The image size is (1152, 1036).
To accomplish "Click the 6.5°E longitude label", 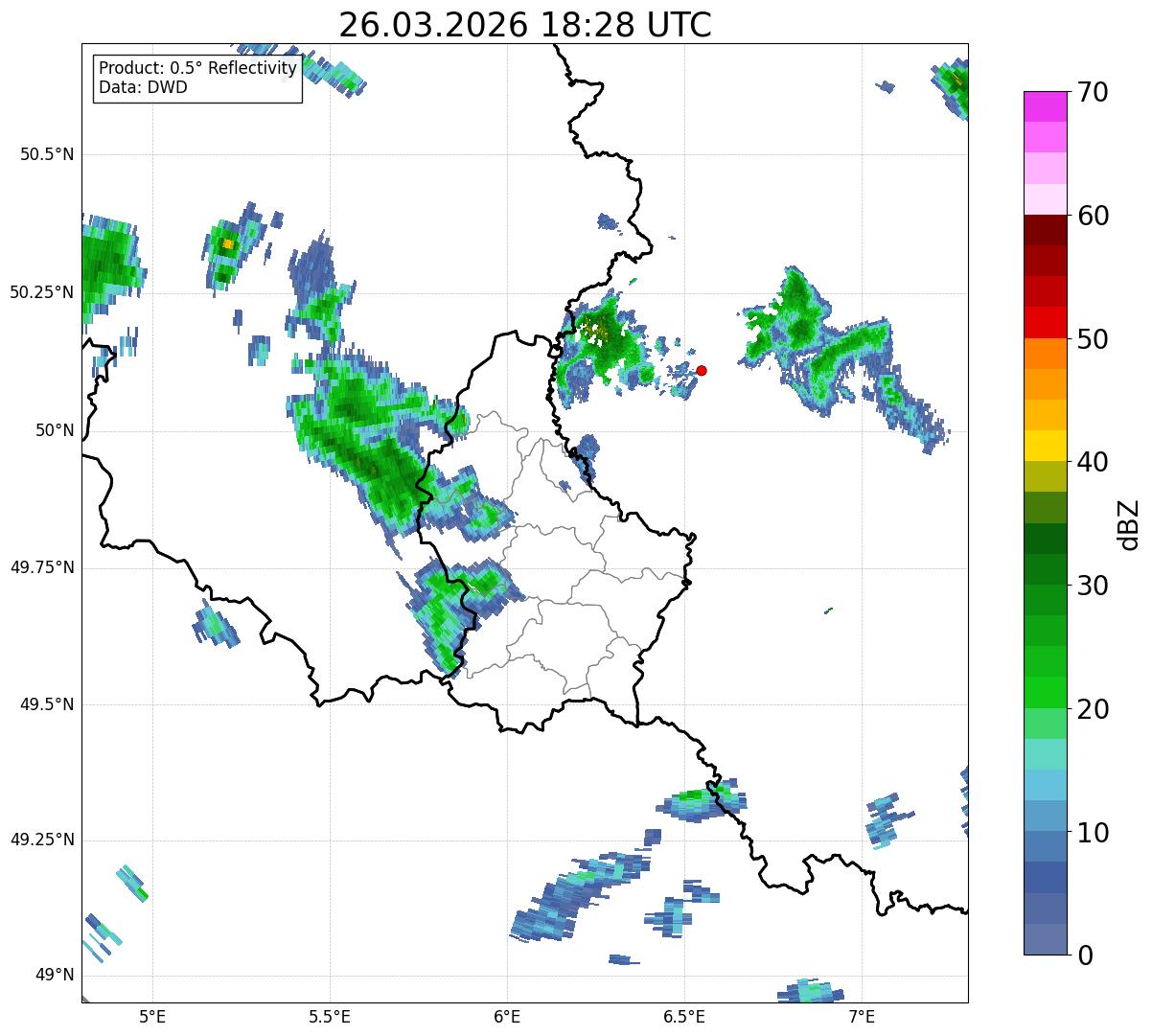I will (684, 1016).
